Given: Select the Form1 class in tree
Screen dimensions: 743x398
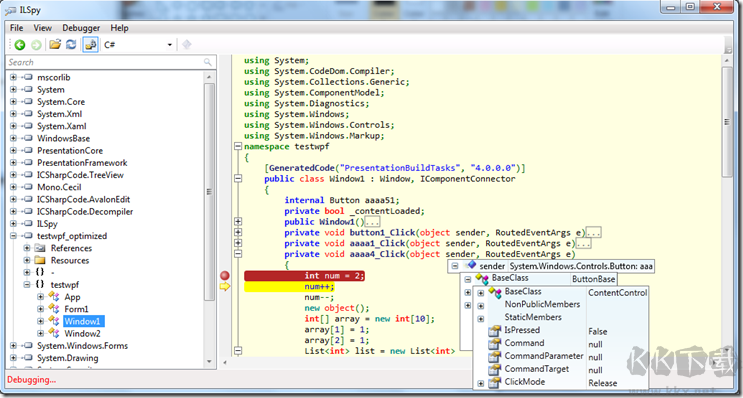Looking at the screenshot, I should 76,309.
